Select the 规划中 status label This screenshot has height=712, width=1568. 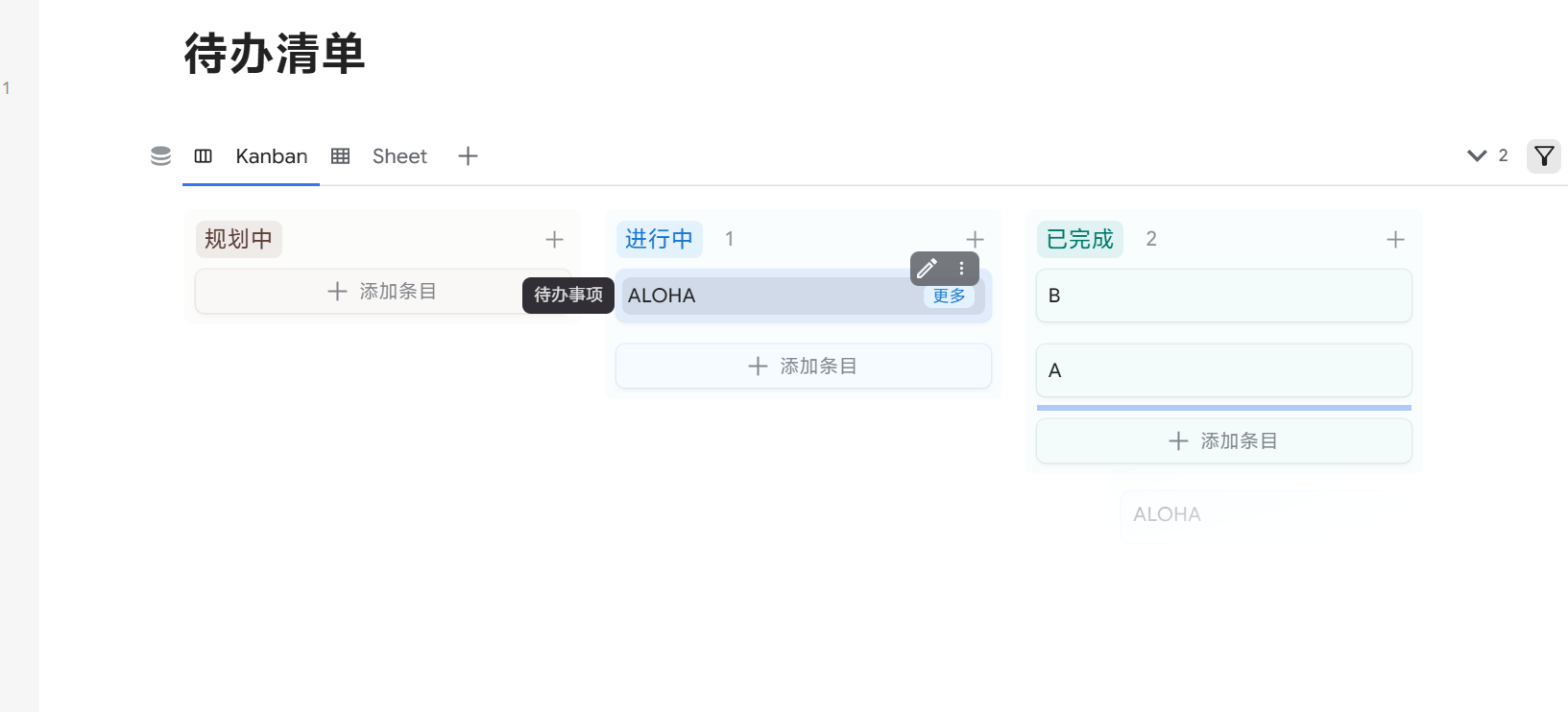[238, 240]
